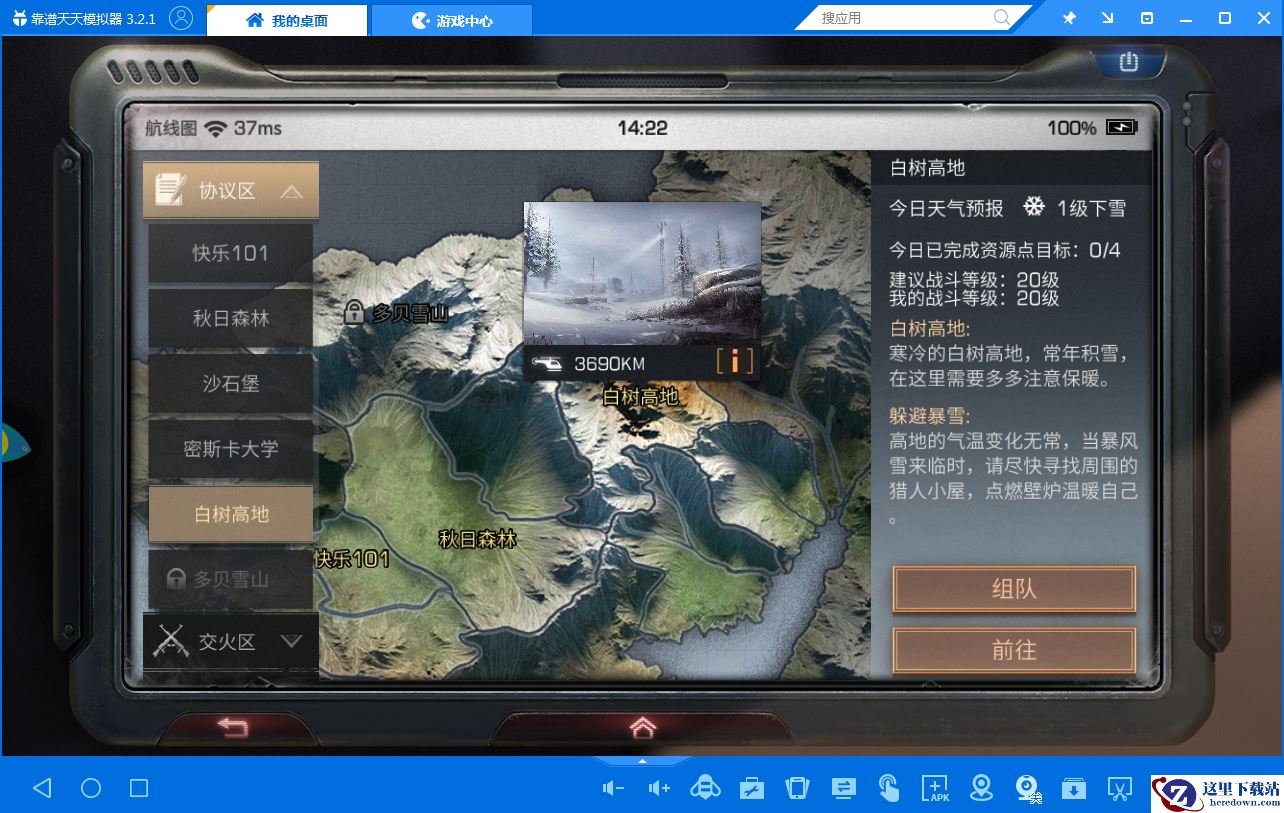Open the info icon on map card
Image resolution: width=1284 pixels, height=813 pixels.
pos(735,362)
